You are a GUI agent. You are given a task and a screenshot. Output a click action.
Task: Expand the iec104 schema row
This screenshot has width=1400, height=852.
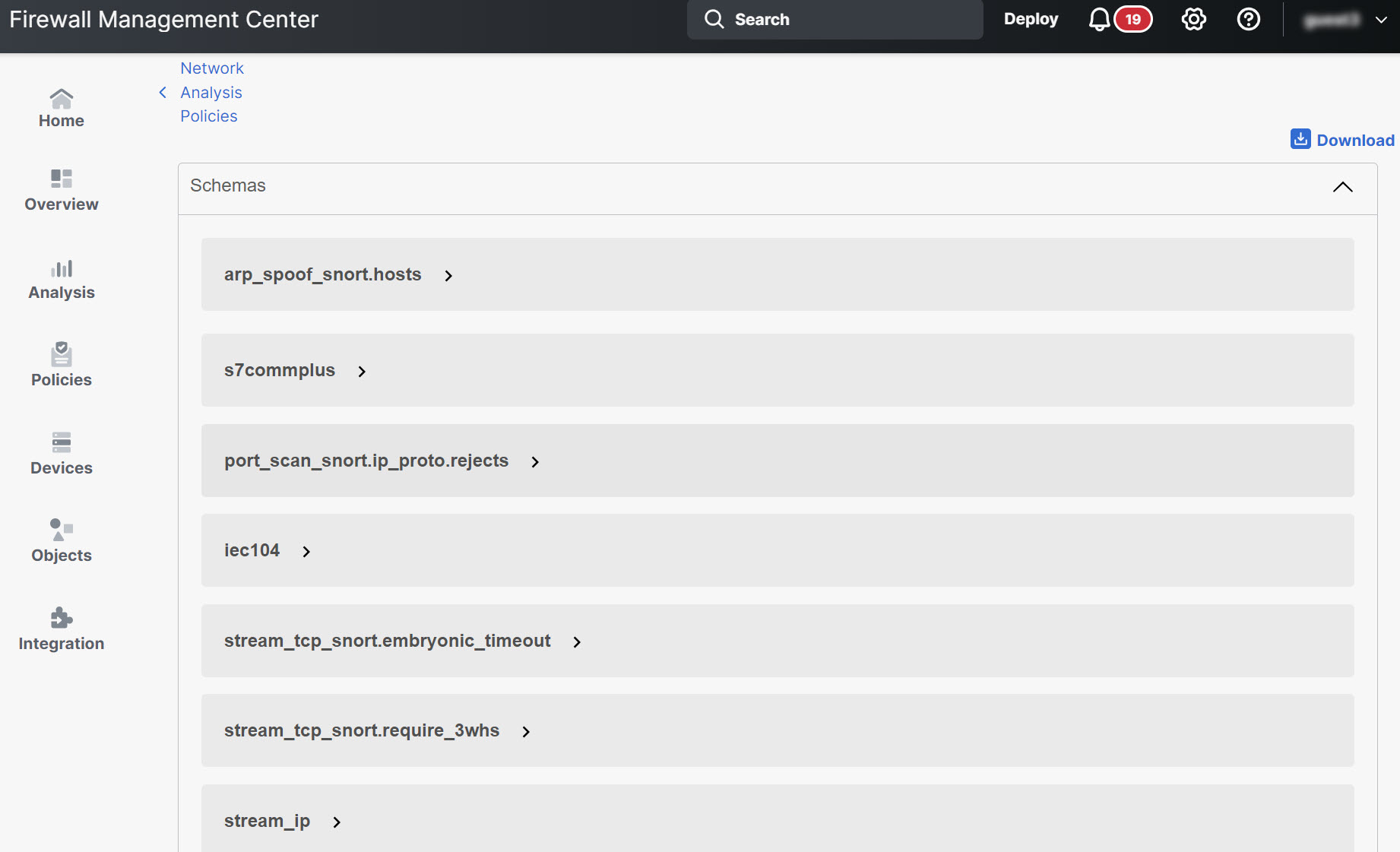[x=306, y=551]
